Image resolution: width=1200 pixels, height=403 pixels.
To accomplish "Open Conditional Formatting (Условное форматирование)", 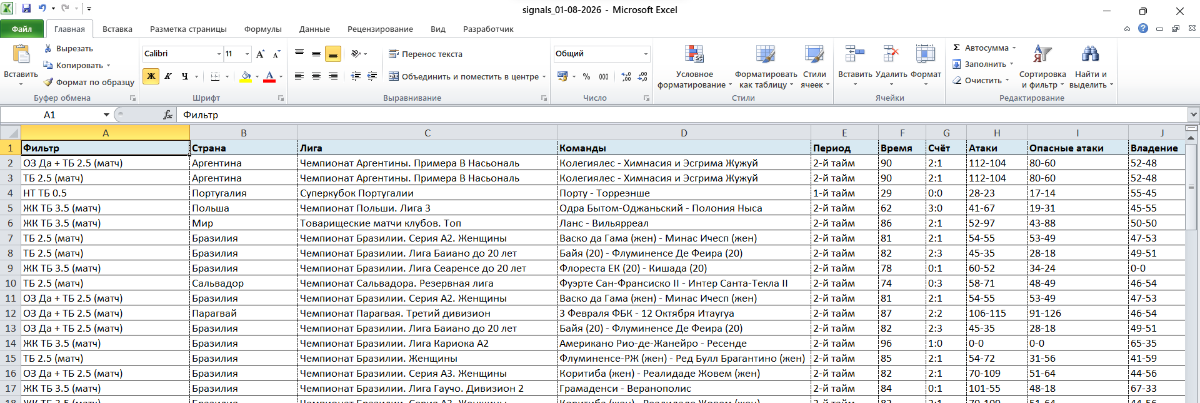I will (694, 67).
